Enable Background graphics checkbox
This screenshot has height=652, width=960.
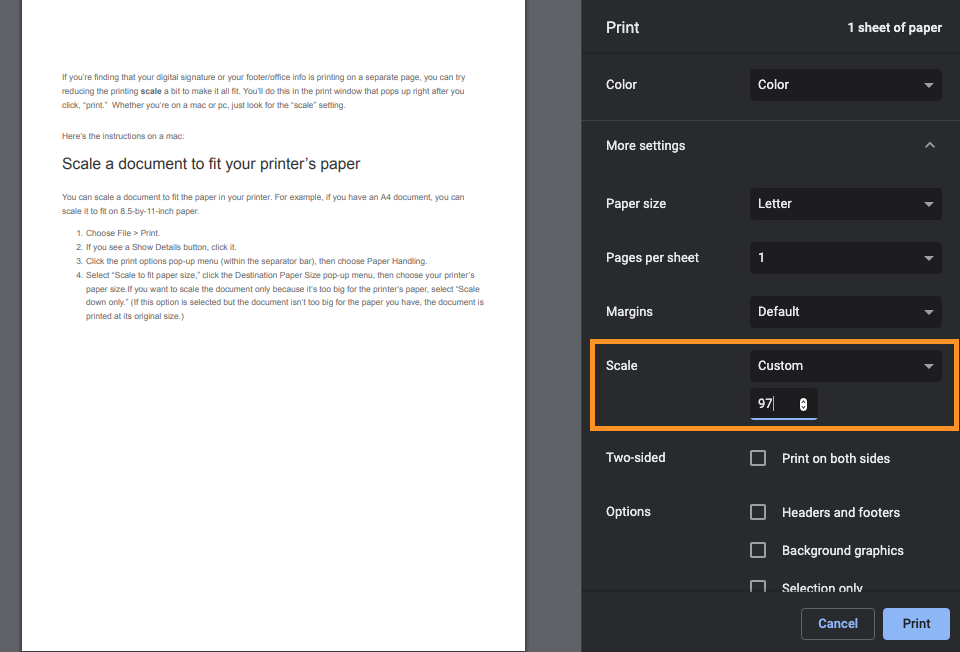coord(758,550)
